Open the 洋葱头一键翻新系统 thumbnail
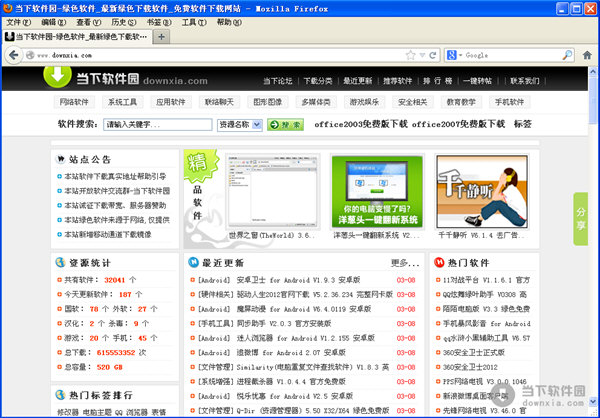 [377, 192]
